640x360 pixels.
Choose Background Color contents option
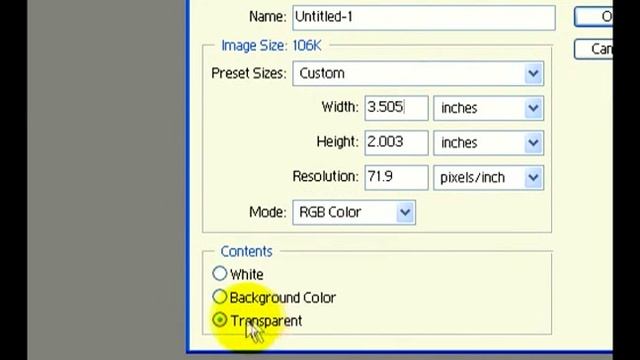220,297
